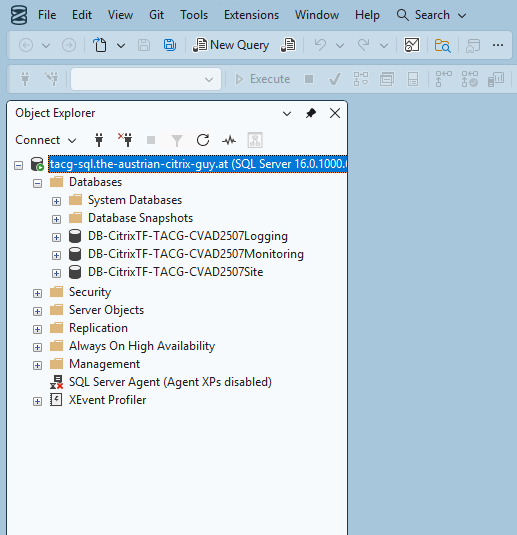Click Display Estimated Execution Plan icon
The width and height of the screenshot is (517, 535).
[x=361, y=79]
